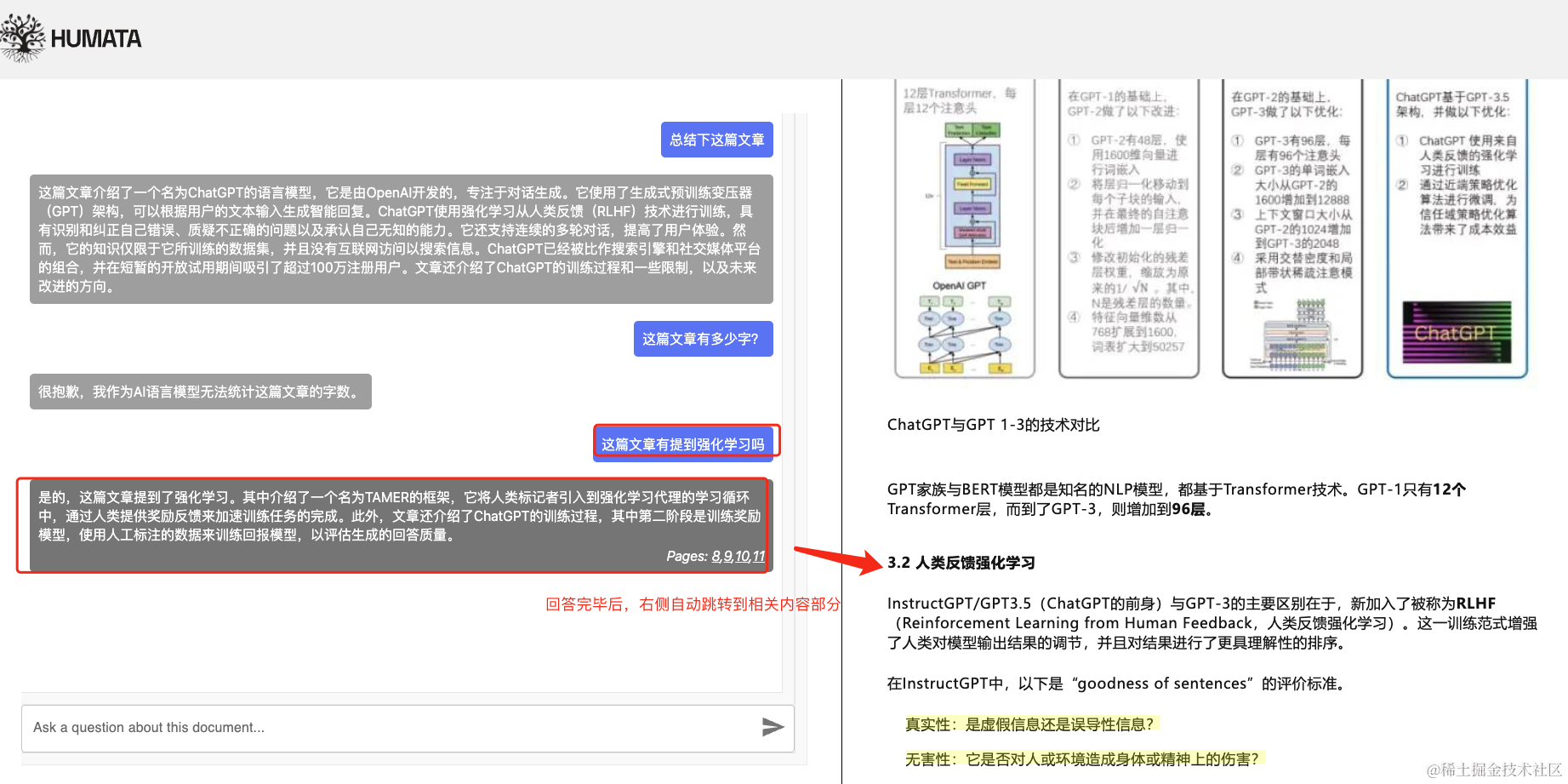Click the 'Pages:' label in the answer

point(687,557)
